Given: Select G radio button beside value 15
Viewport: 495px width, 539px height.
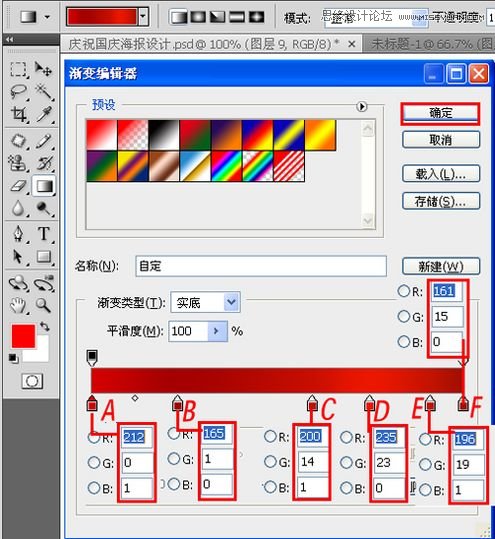Looking at the screenshot, I should [x=404, y=316].
